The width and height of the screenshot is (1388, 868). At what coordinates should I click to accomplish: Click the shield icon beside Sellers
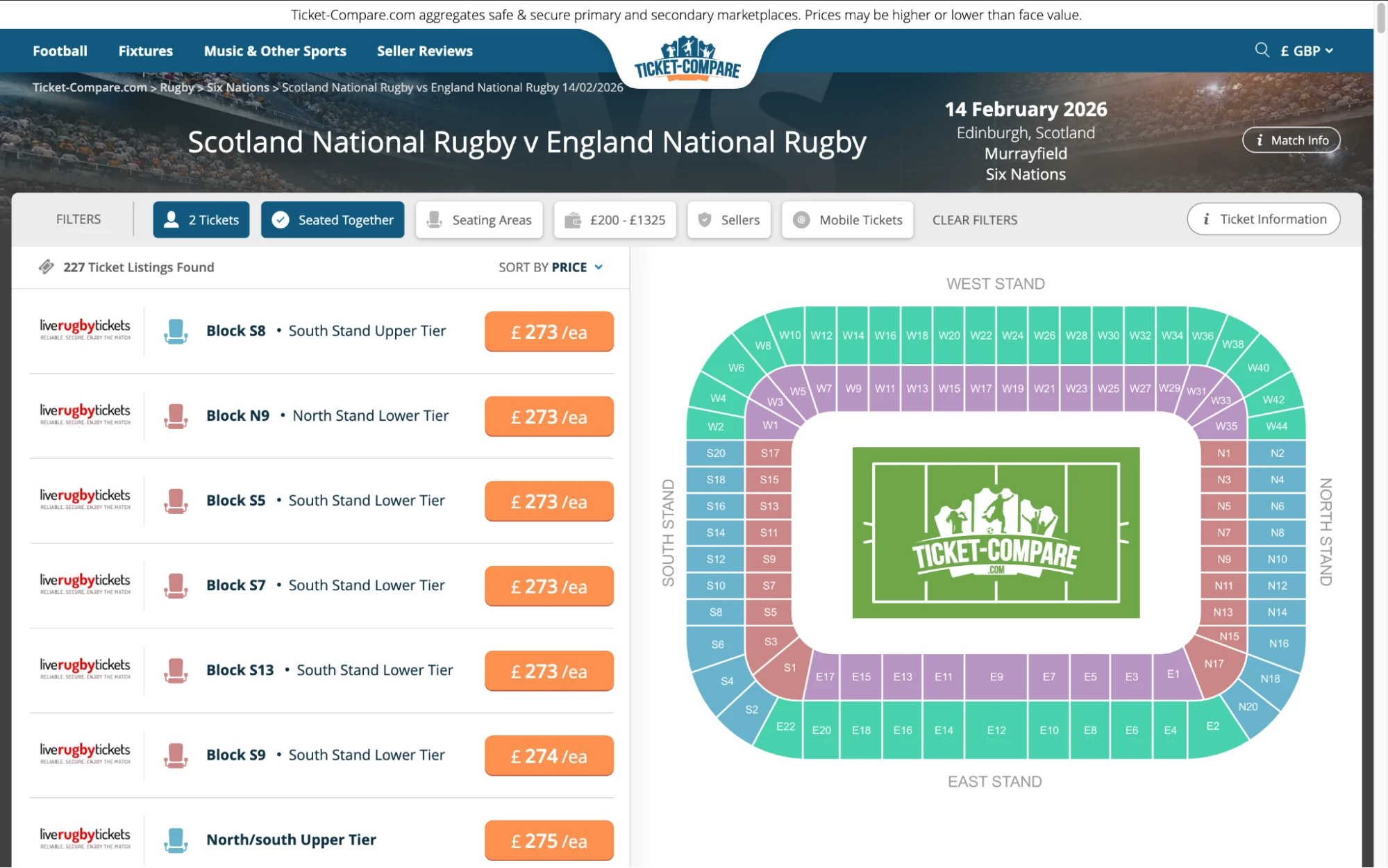tap(705, 219)
